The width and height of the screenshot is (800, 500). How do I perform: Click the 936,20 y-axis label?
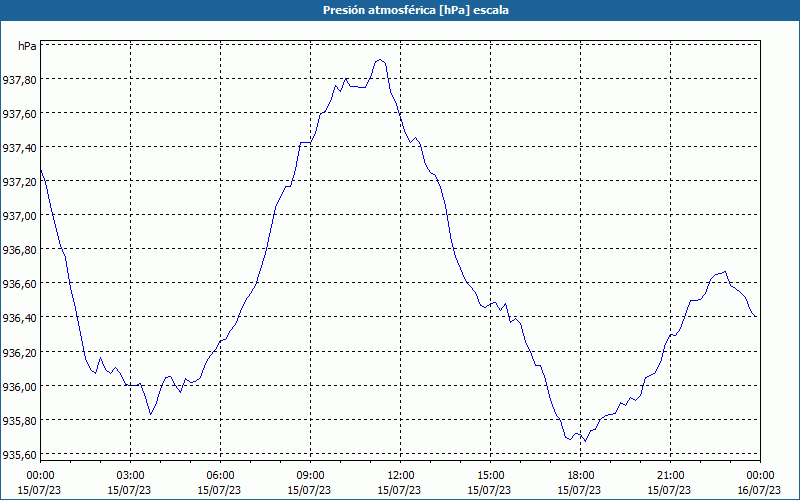point(19,352)
